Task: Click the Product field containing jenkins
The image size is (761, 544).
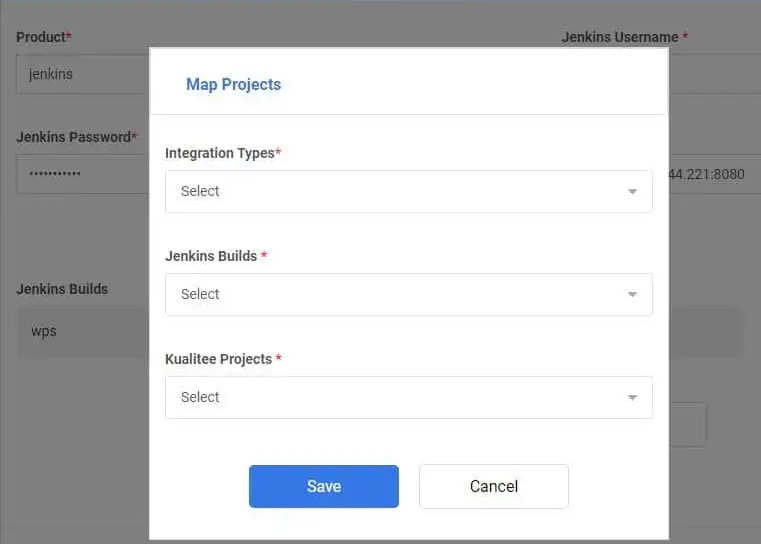Action: coord(83,74)
